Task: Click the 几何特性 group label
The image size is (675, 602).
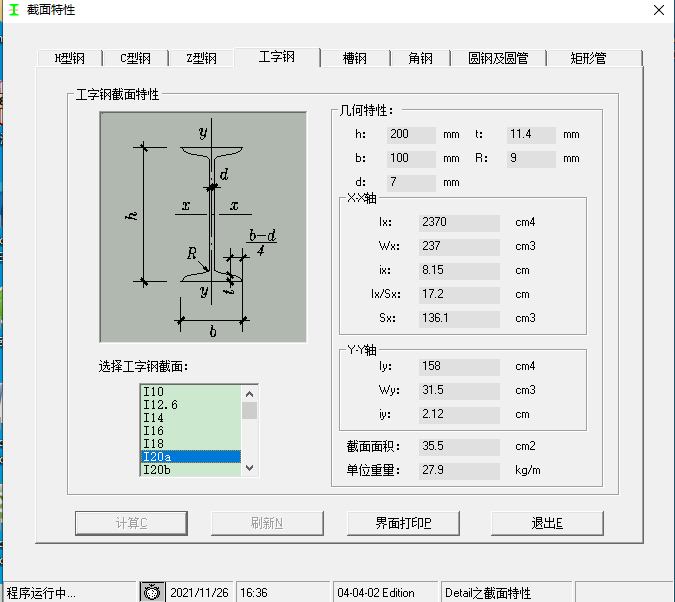Action: point(366,111)
